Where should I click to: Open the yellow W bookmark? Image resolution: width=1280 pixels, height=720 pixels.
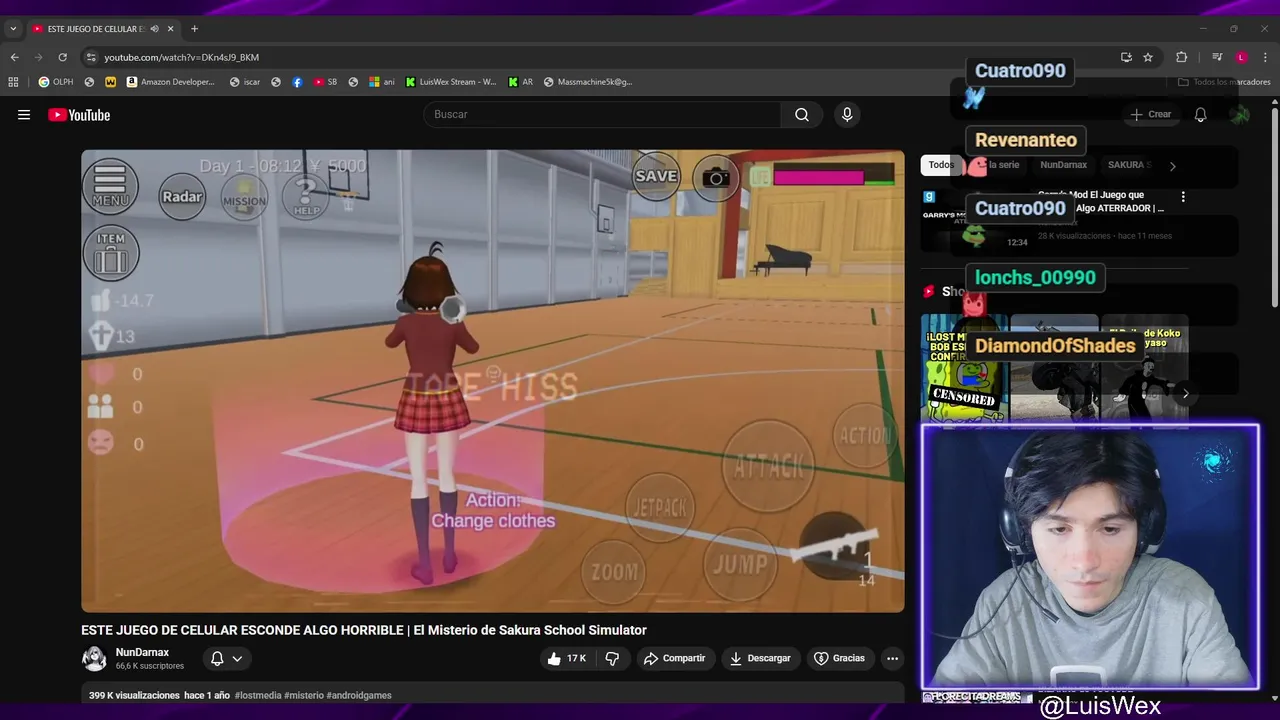pos(110,82)
